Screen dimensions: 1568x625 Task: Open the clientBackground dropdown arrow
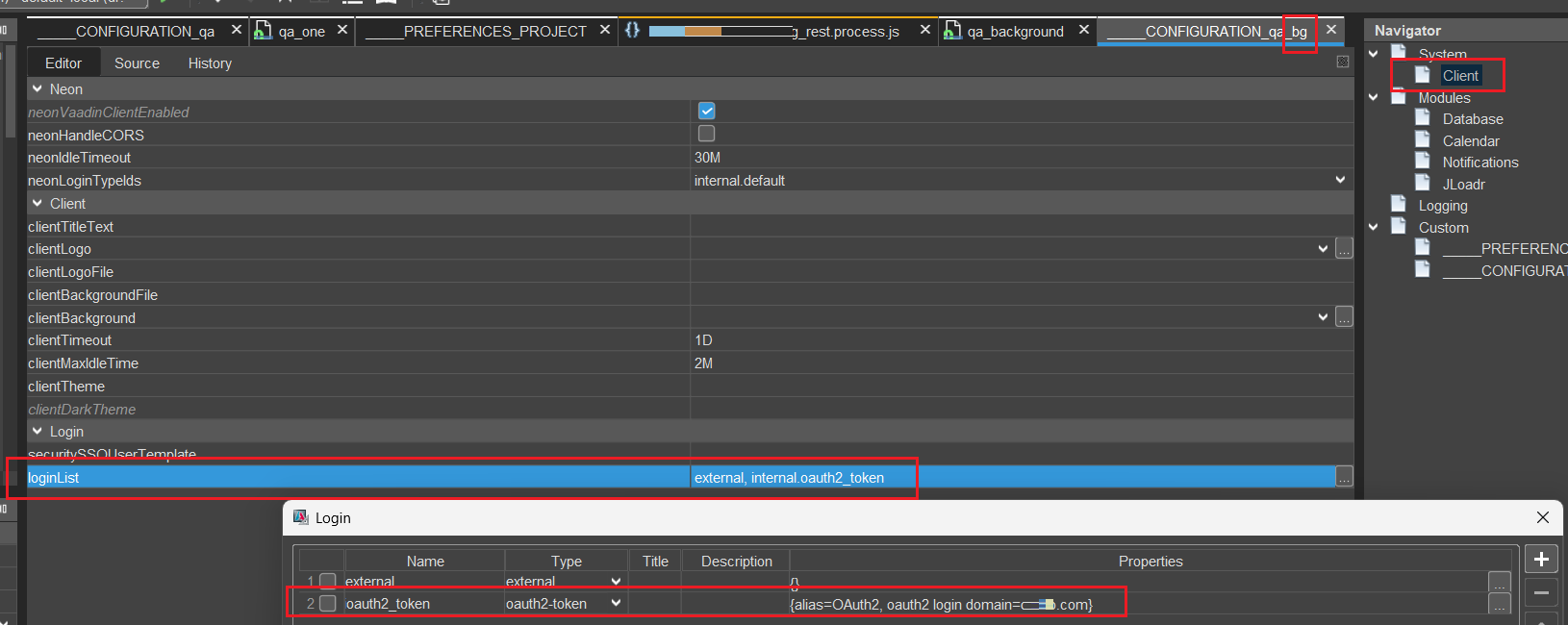(1323, 317)
